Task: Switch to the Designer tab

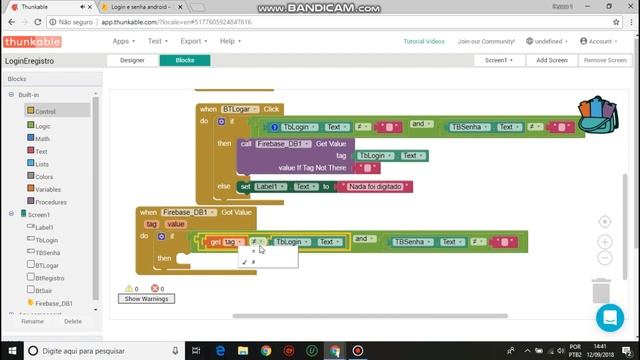Action: (x=132, y=60)
